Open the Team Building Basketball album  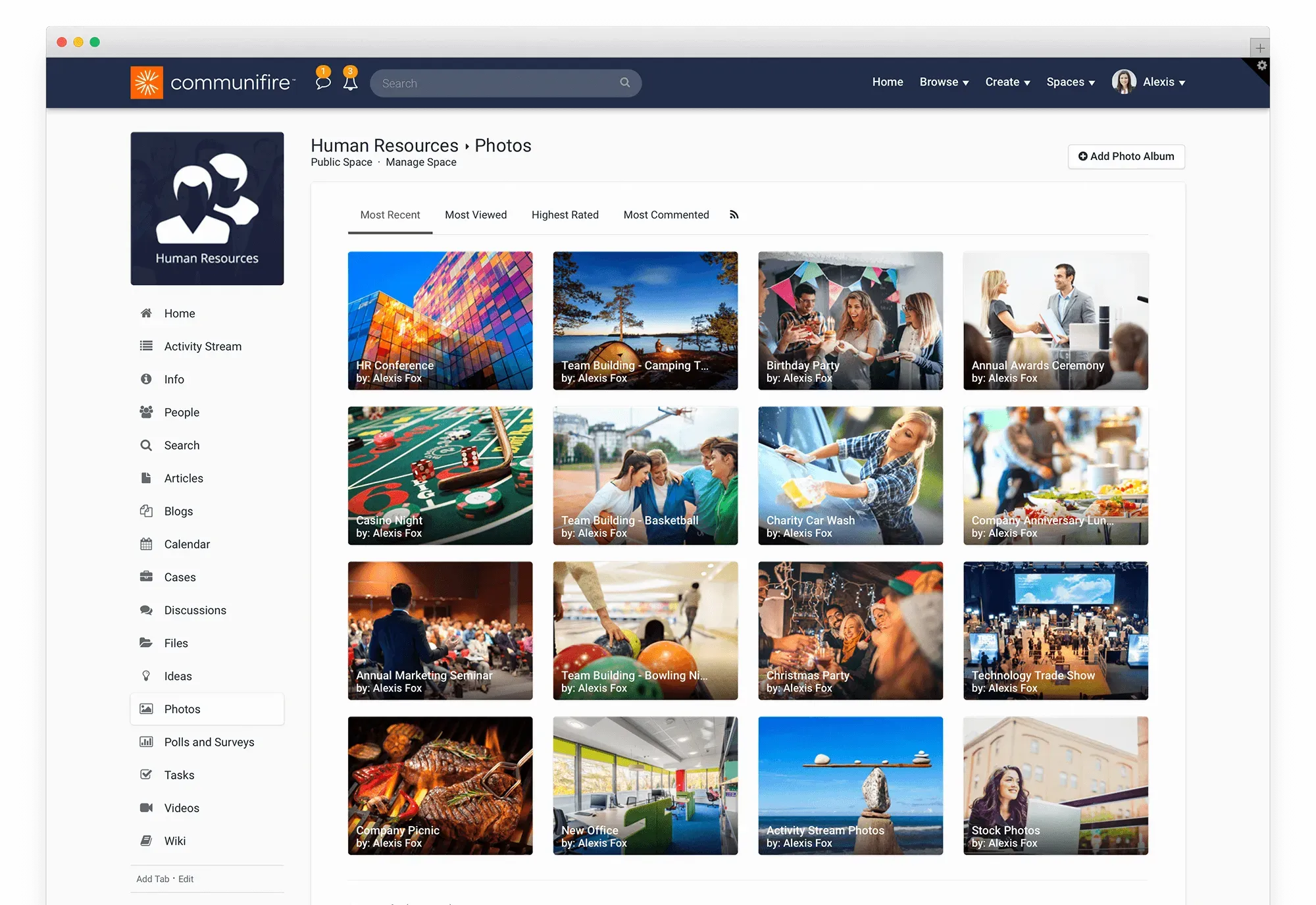coord(645,476)
